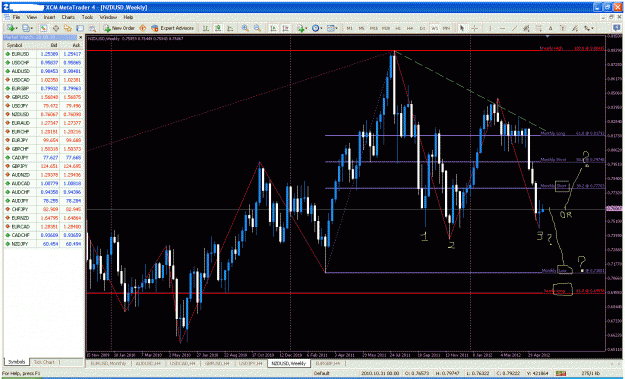Select NZDJPY in Market Watch

pos(43,244)
